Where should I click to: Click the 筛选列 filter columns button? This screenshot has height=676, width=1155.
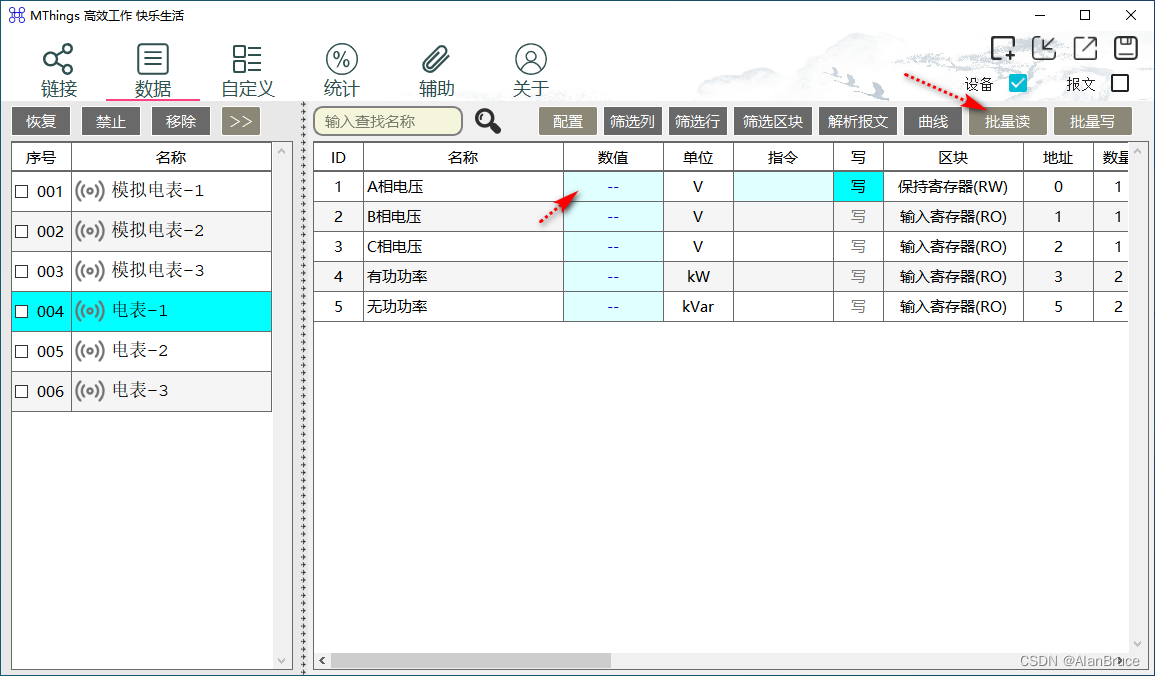[632, 121]
